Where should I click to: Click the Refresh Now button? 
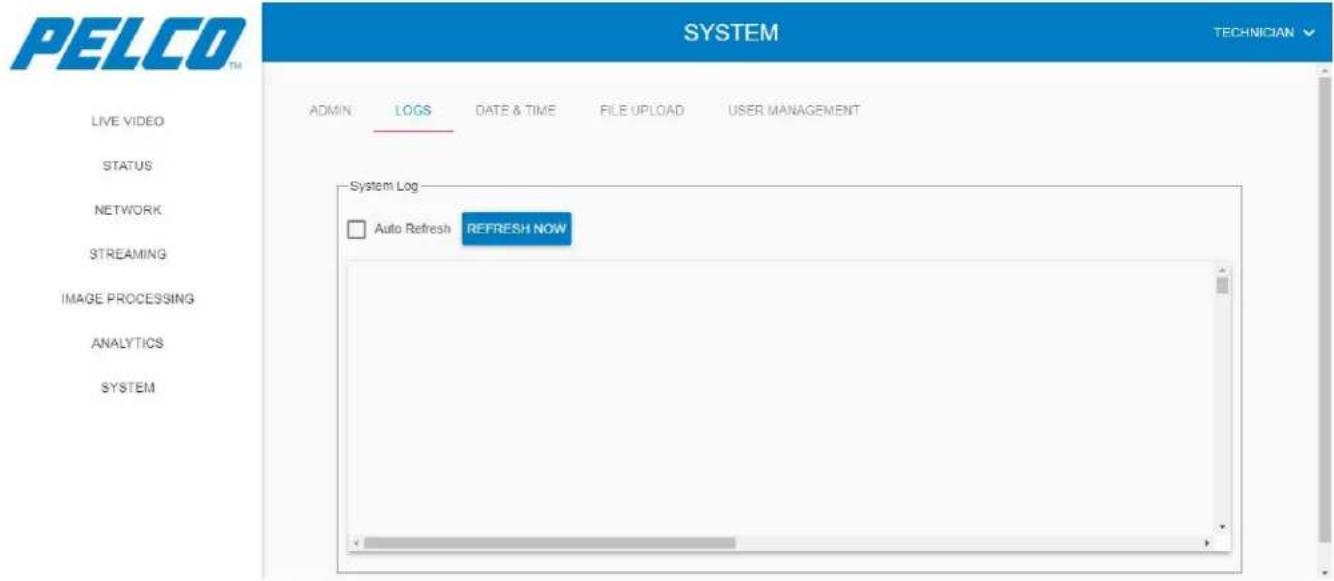pyautogui.click(x=516, y=229)
